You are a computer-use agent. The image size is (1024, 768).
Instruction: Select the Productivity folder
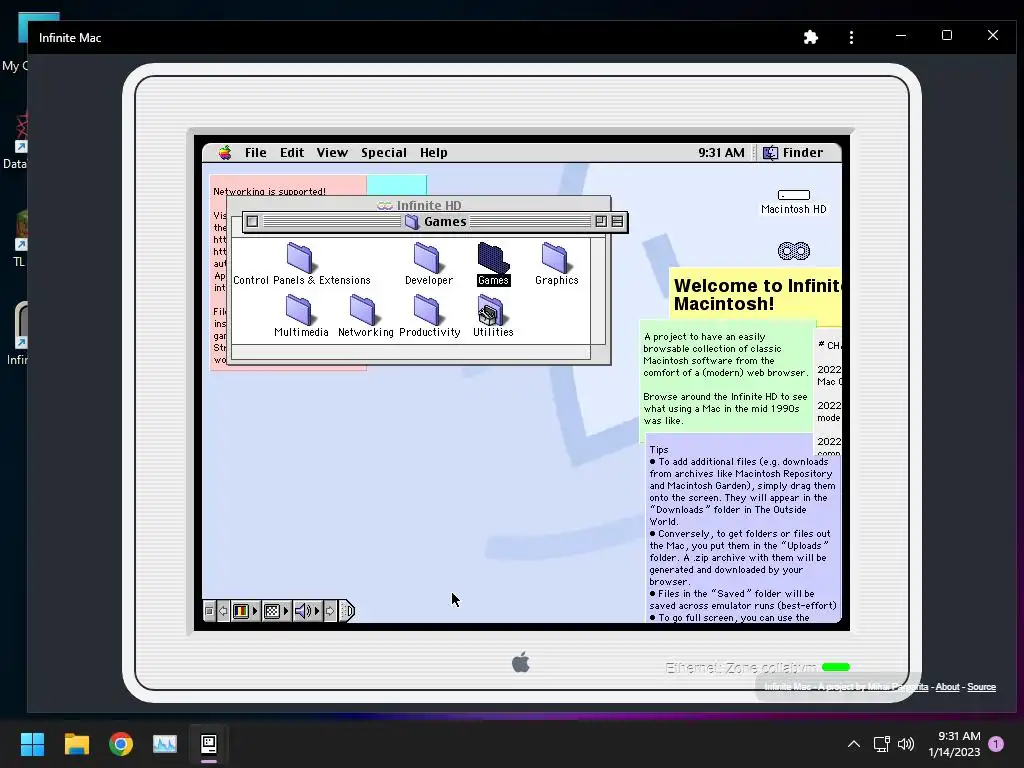click(429, 316)
